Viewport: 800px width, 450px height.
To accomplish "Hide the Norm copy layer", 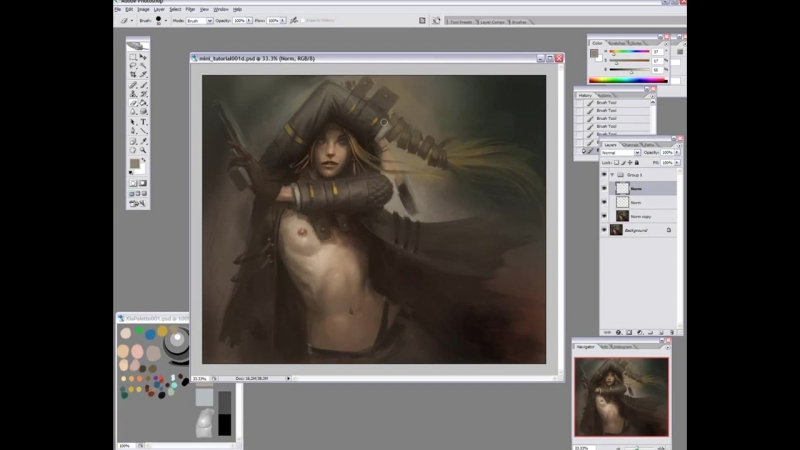I will tap(604, 216).
